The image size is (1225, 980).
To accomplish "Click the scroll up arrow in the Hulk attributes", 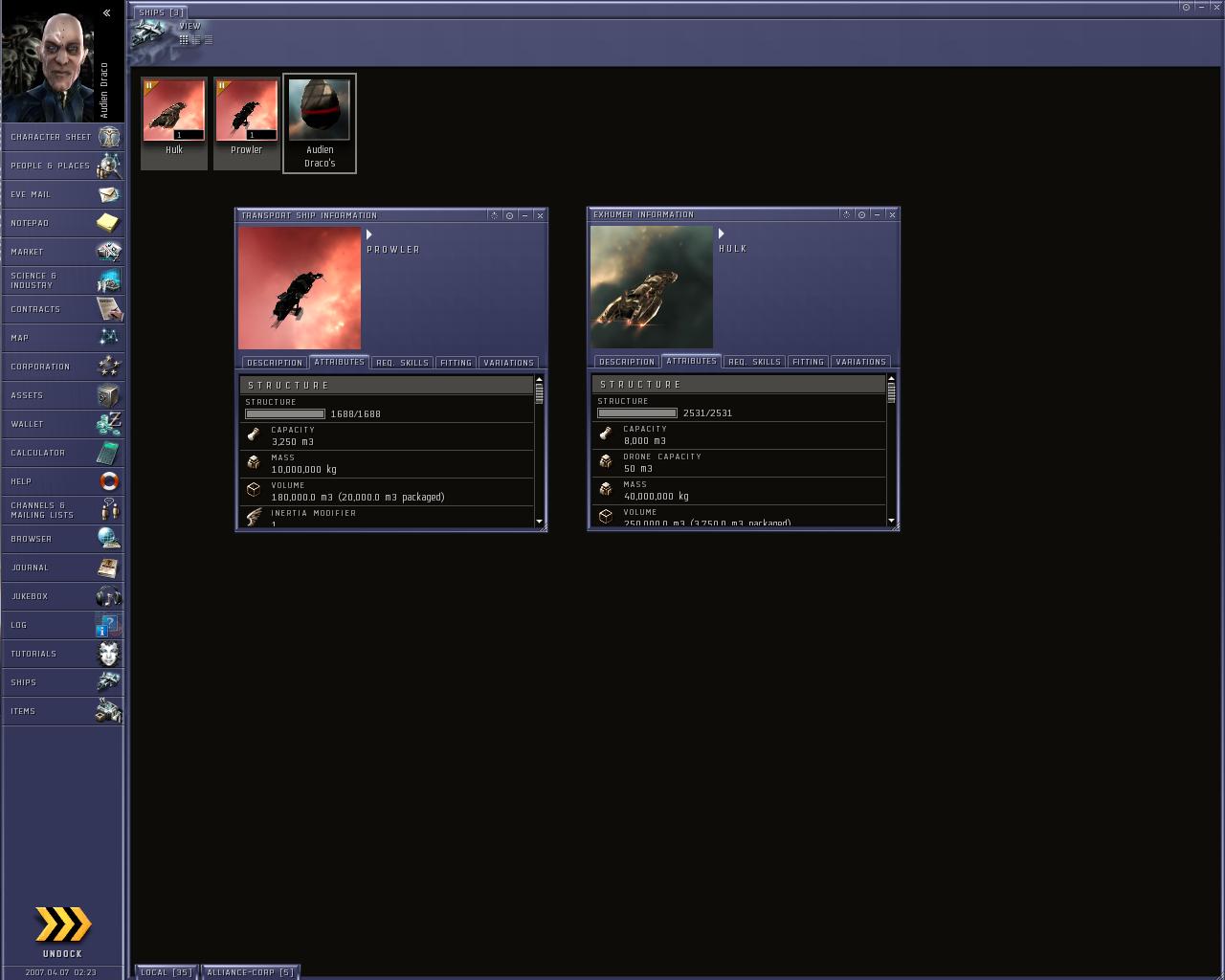I will 892,379.
